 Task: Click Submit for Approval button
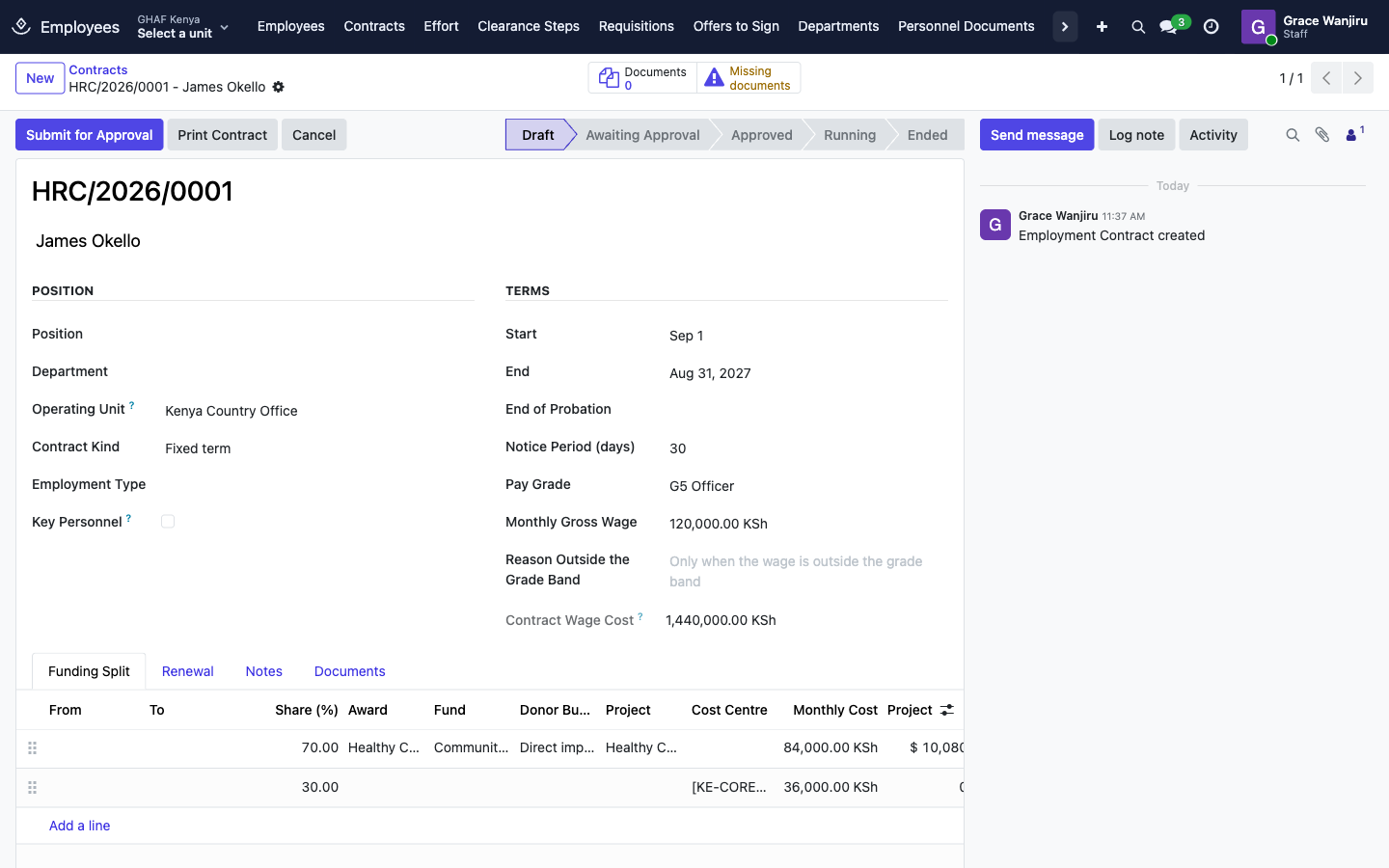pyautogui.click(x=90, y=135)
